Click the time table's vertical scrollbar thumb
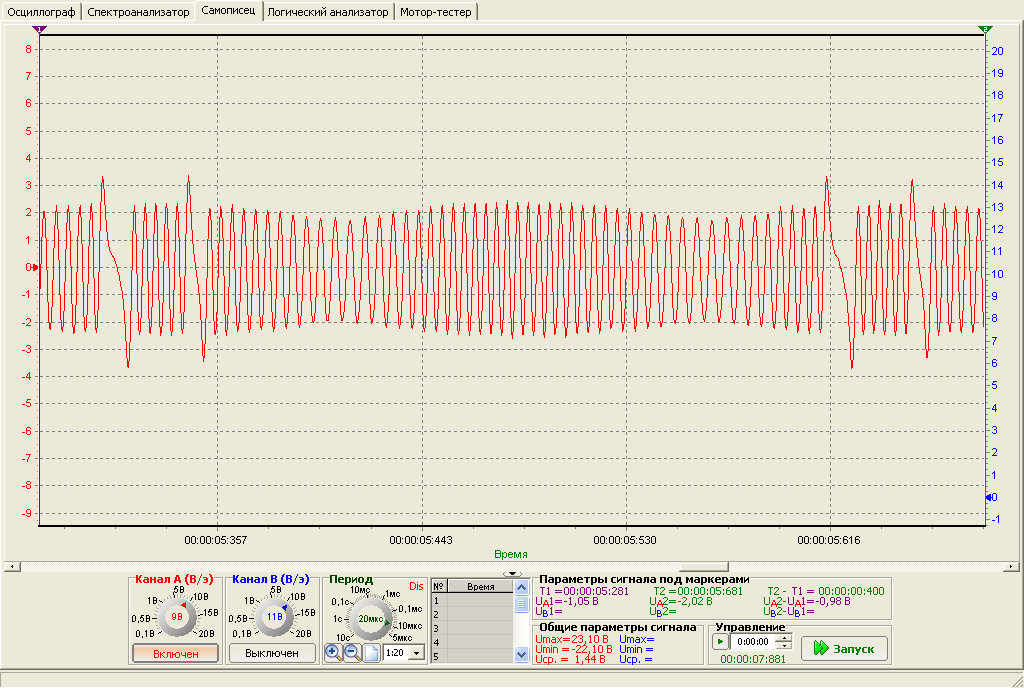The height and width of the screenshot is (688, 1024). [x=521, y=604]
